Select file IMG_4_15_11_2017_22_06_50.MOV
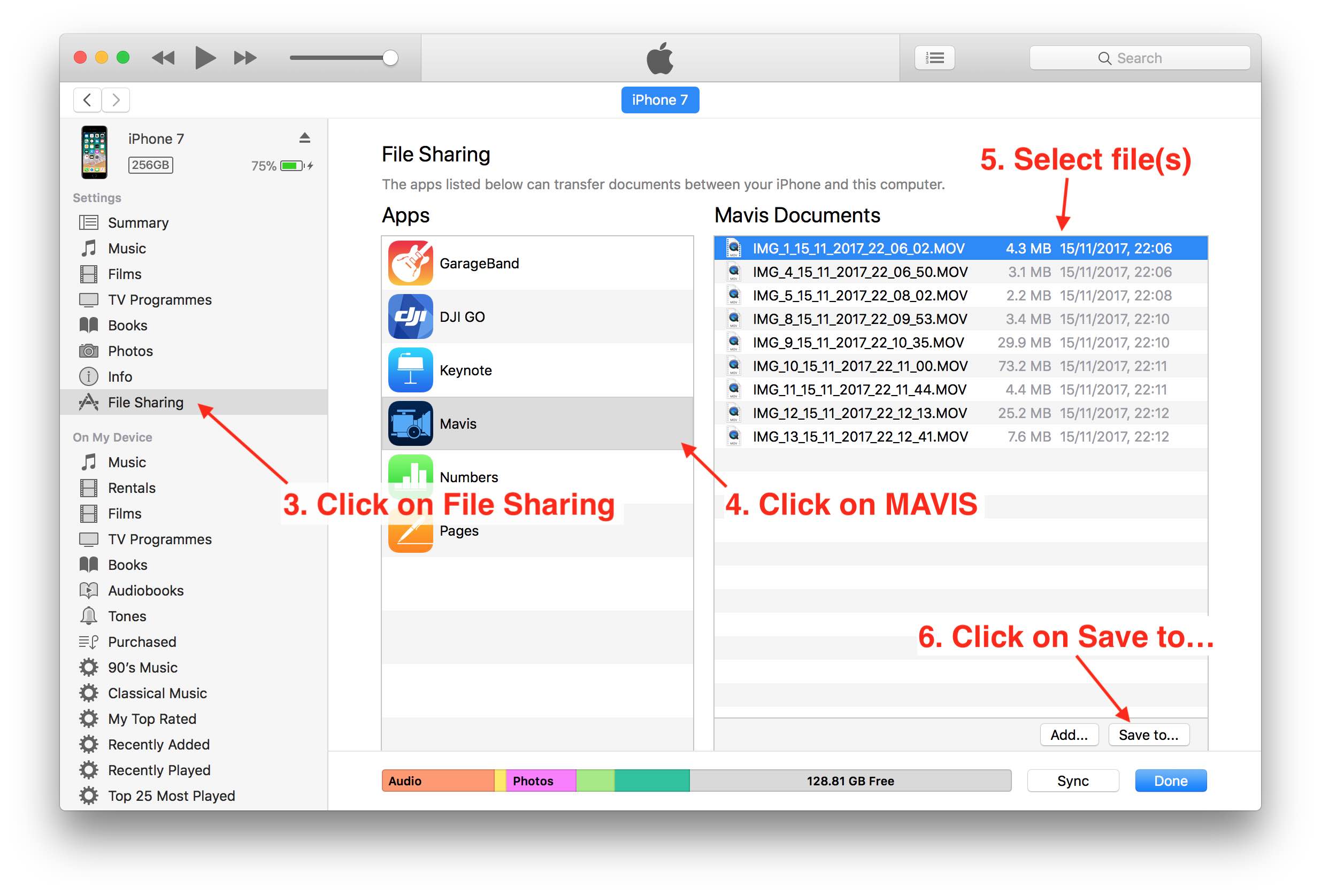The width and height of the screenshot is (1321, 896). (961, 272)
